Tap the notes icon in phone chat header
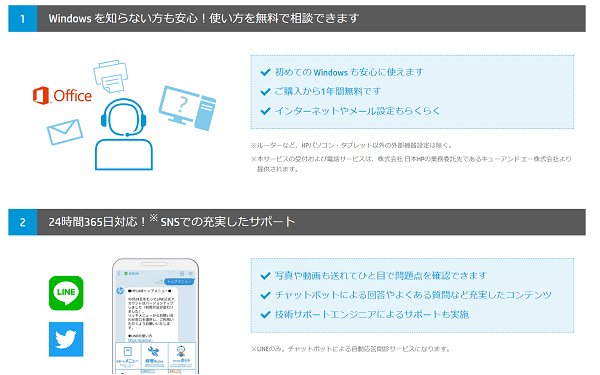600x375 pixels. (x=182, y=274)
